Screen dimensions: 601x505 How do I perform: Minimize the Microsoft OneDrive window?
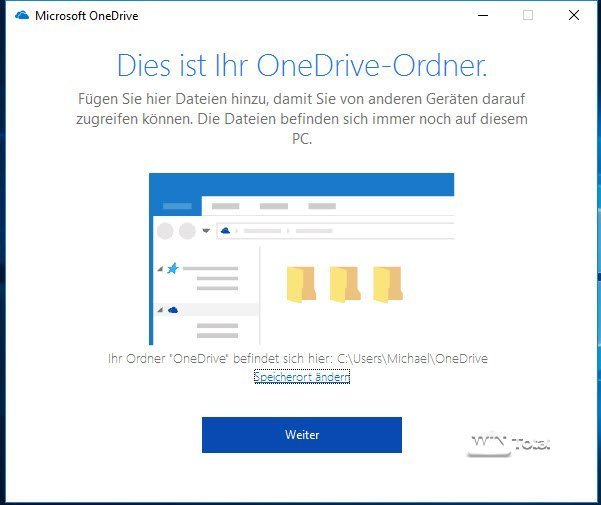point(483,15)
